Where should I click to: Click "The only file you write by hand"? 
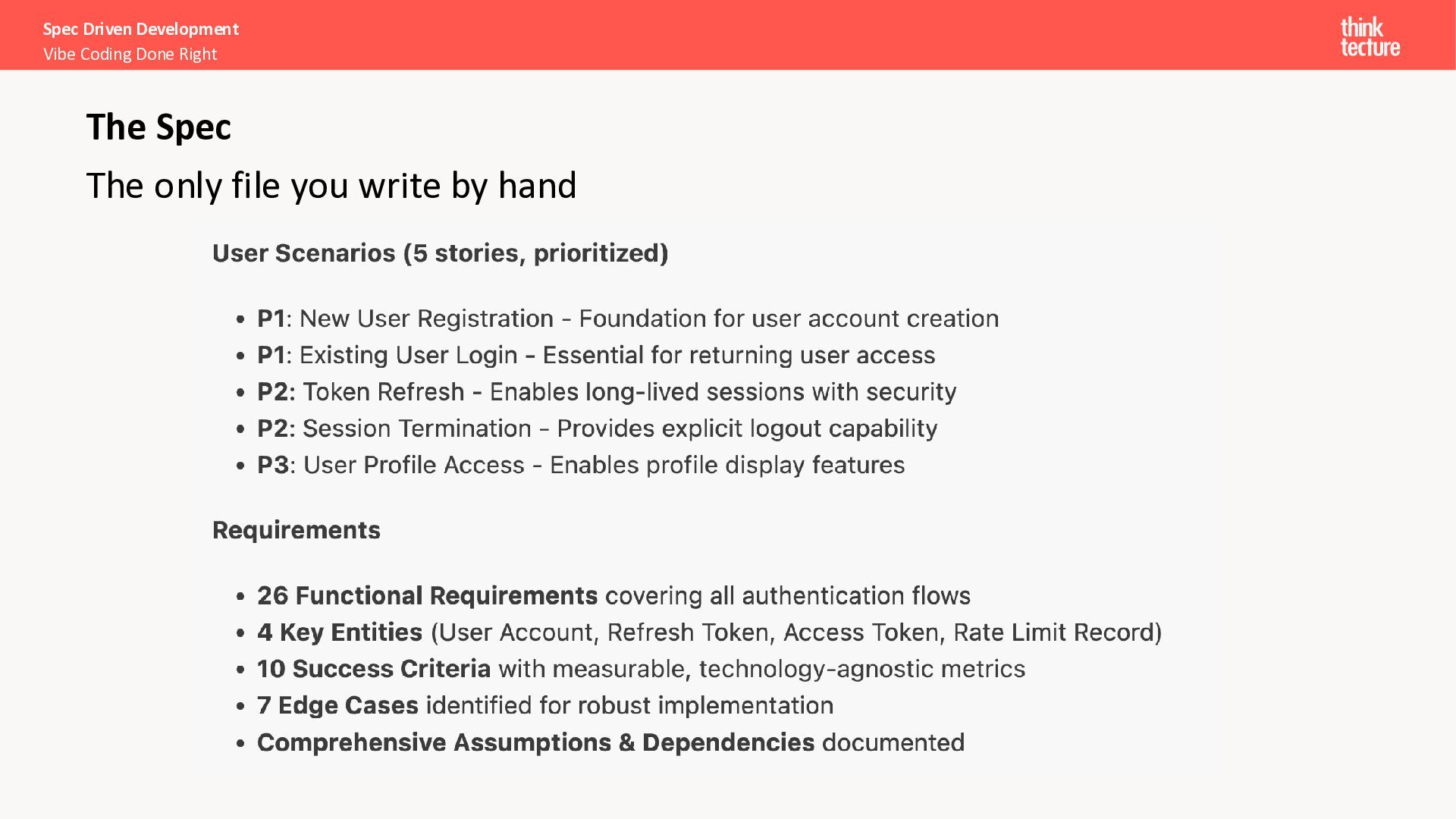(x=331, y=186)
